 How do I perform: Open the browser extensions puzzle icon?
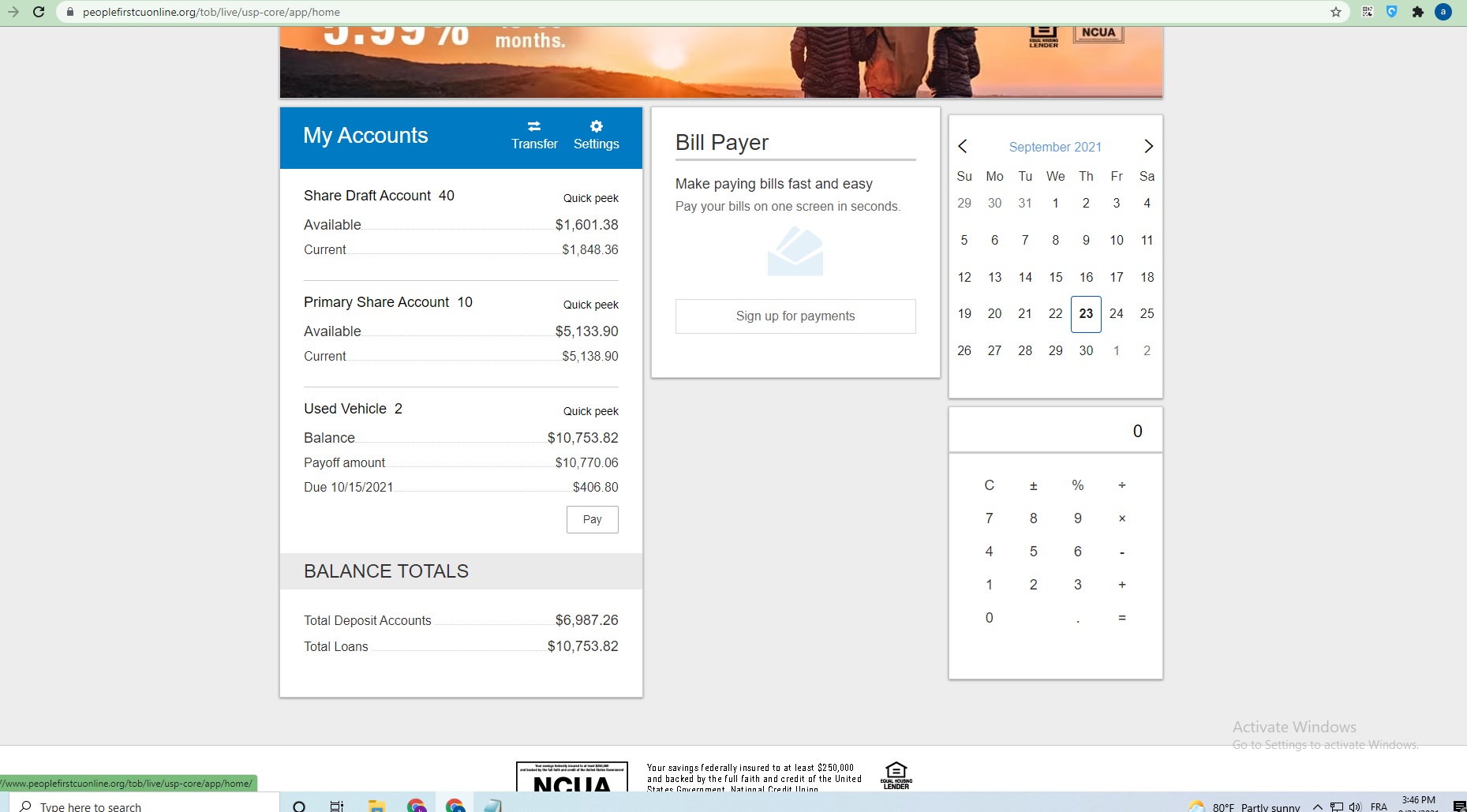pos(1417,12)
